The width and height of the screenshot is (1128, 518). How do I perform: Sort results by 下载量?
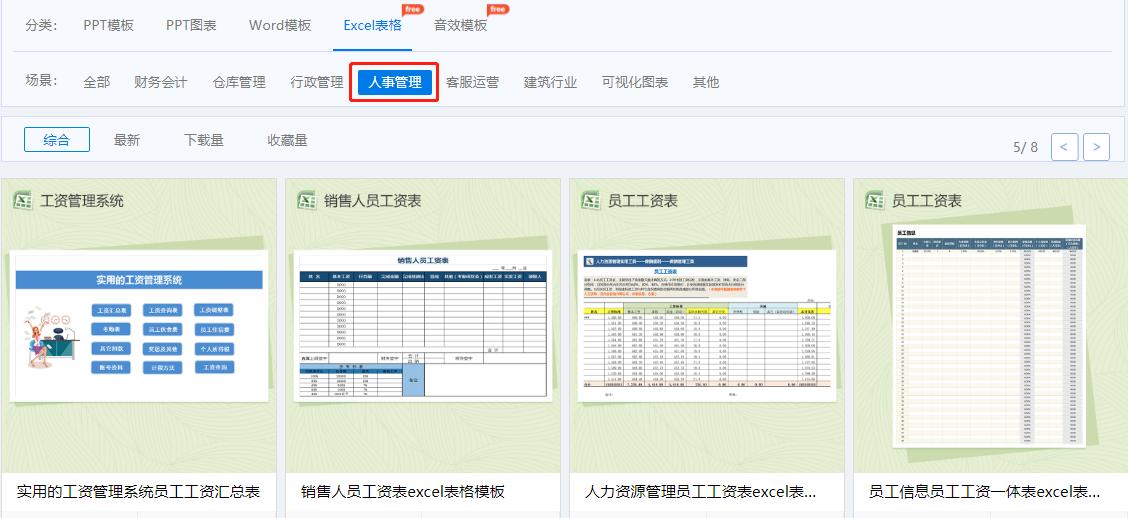204,140
